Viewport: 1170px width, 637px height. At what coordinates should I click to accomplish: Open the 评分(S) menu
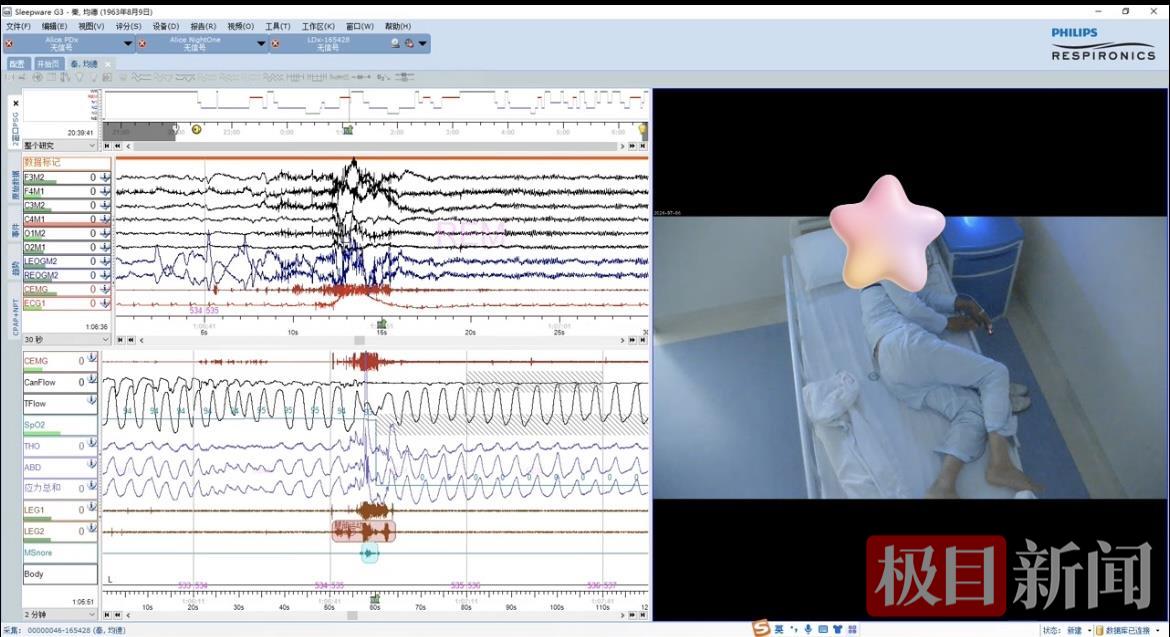[128, 26]
